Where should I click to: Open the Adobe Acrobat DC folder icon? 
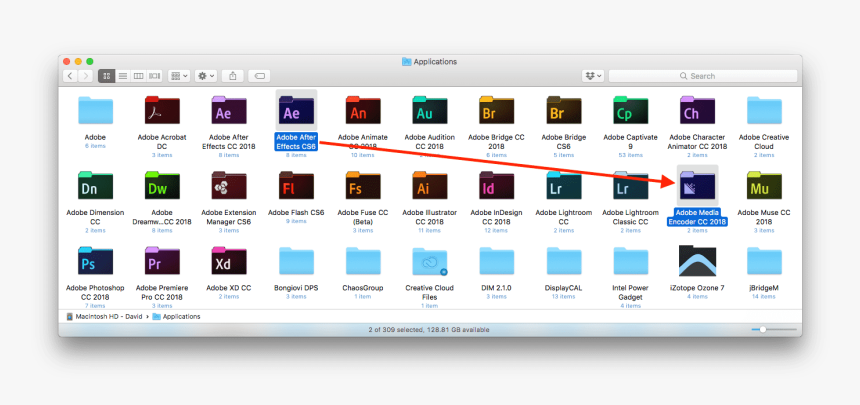[162, 110]
